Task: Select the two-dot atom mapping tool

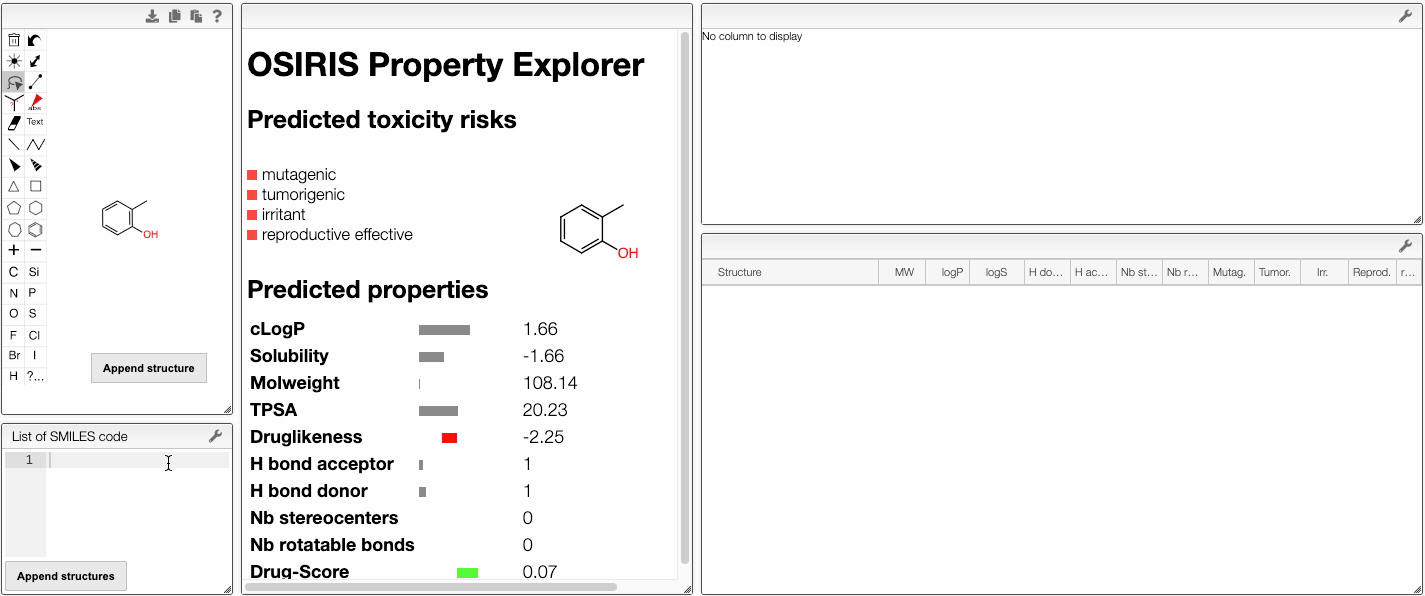Action: click(35, 82)
